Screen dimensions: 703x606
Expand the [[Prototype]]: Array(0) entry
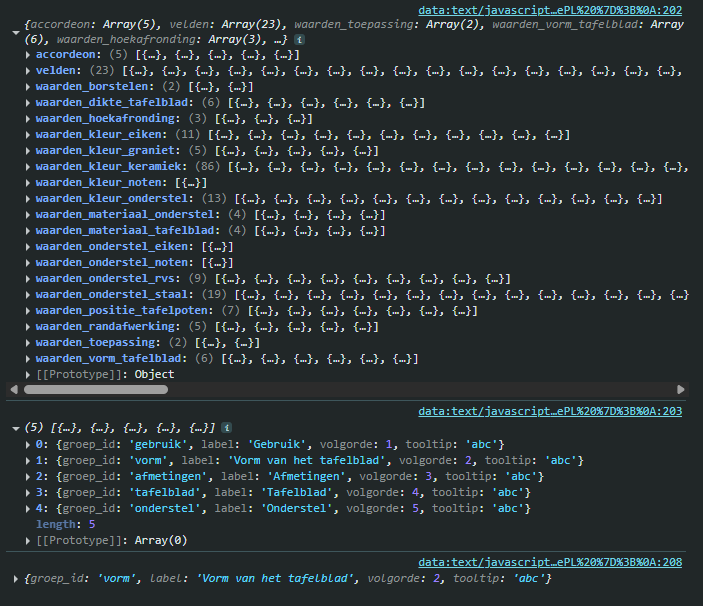point(28,541)
